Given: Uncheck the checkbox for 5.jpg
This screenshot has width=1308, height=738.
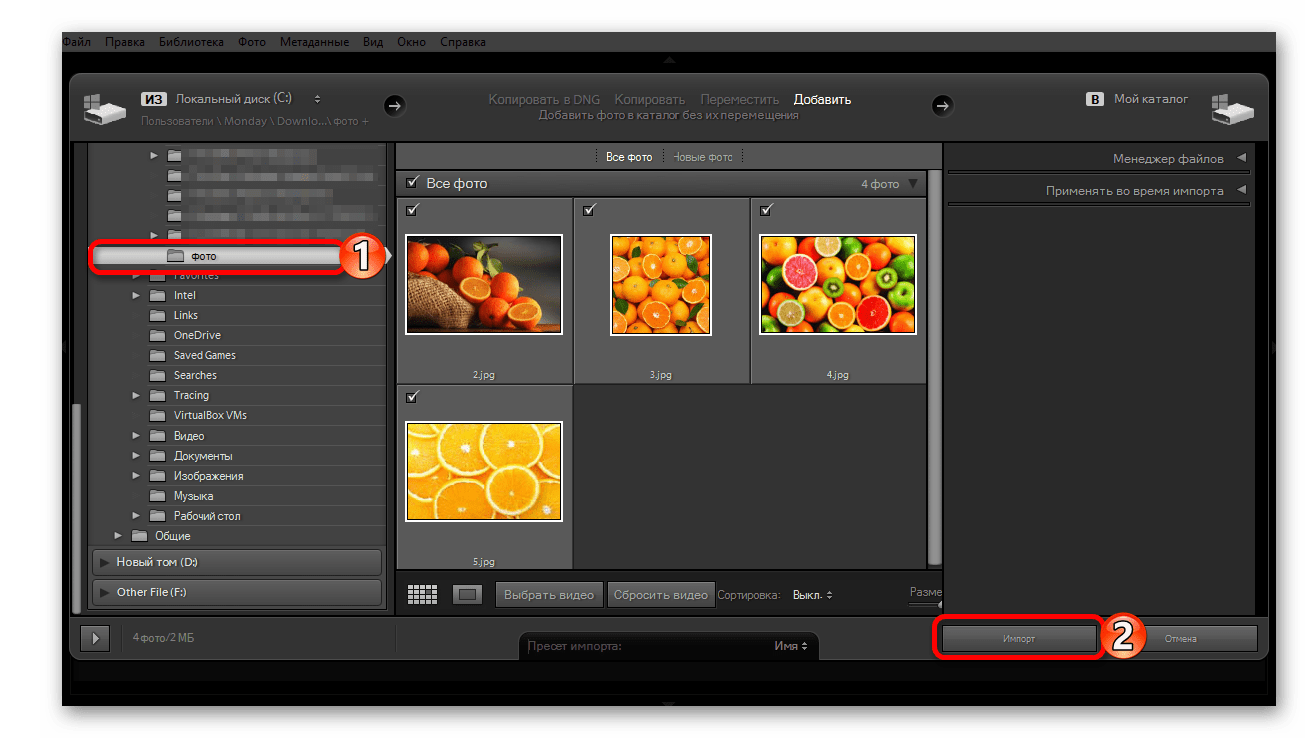Looking at the screenshot, I should pyautogui.click(x=412, y=397).
